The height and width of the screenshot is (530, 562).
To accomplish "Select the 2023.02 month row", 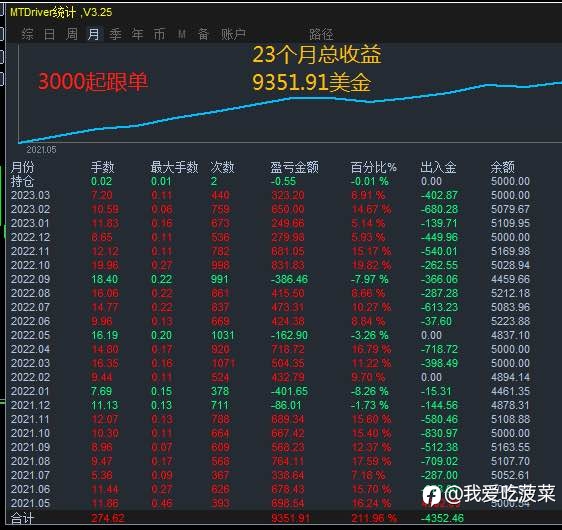I will tap(271, 209).
